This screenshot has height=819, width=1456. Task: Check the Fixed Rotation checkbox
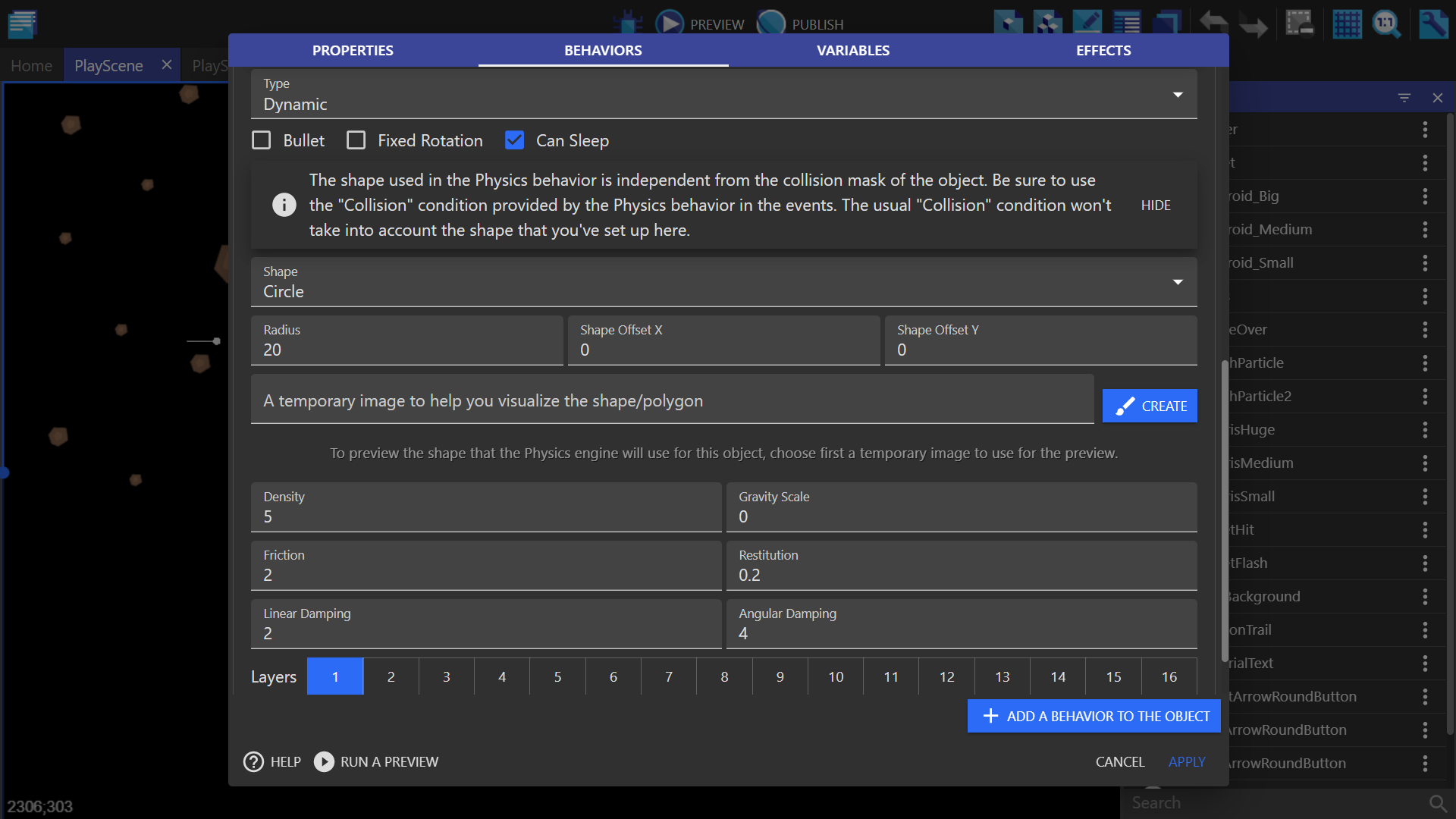[356, 140]
